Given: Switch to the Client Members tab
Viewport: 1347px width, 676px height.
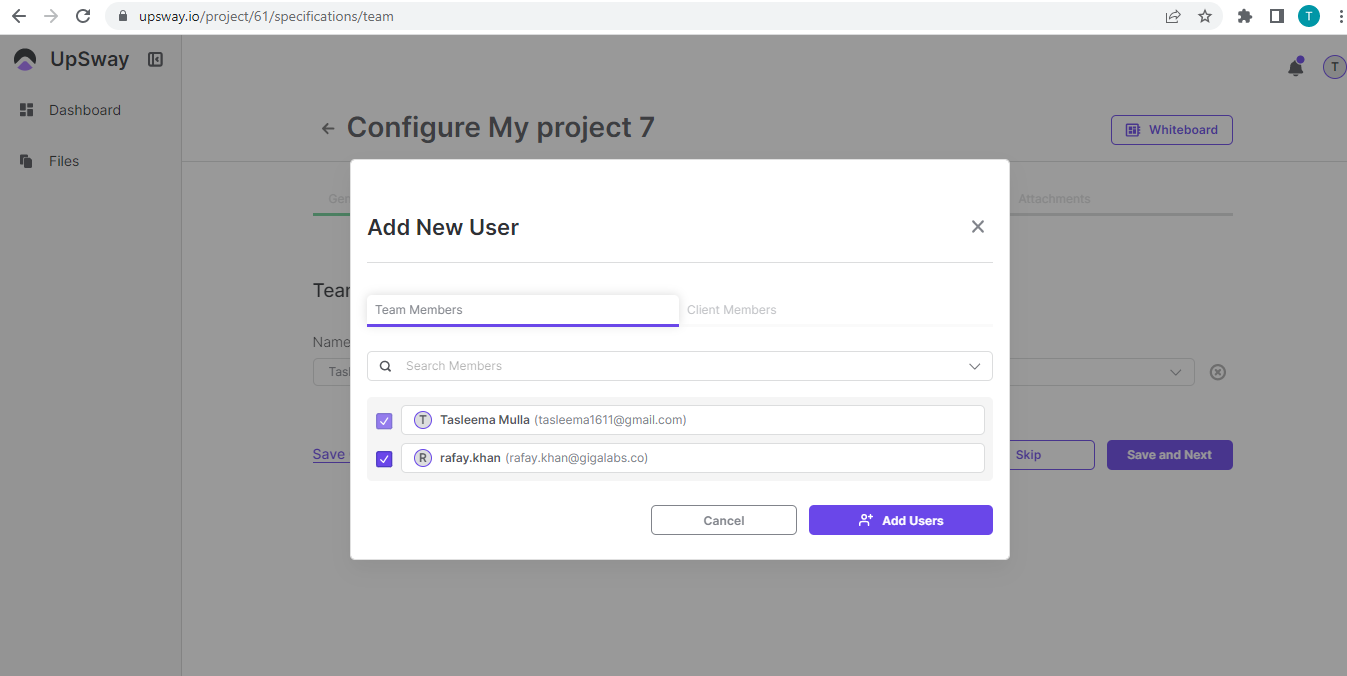Looking at the screenshot, I should [x=731, y=310].
